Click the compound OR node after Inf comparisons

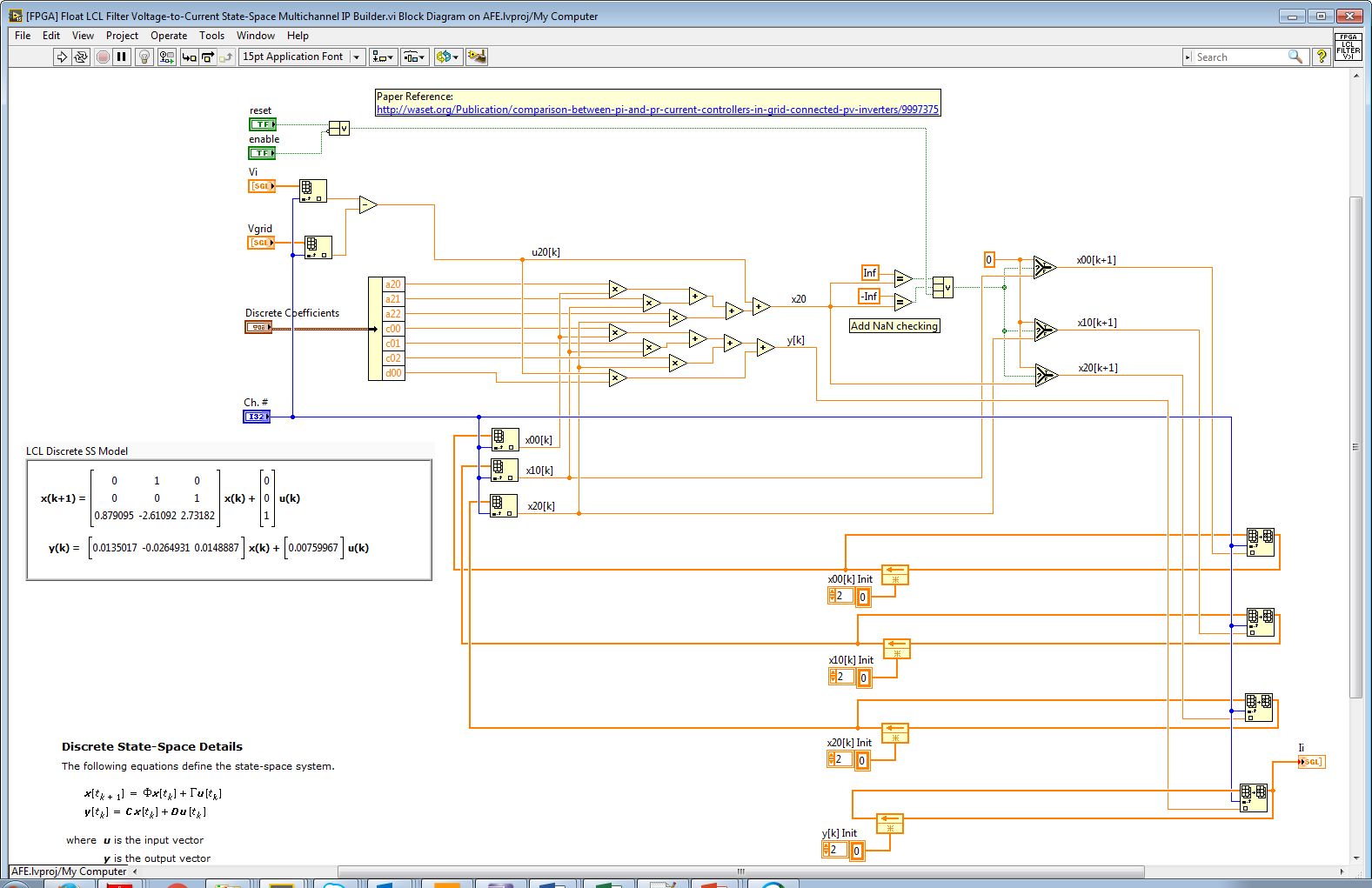click(x=942, y=287)
